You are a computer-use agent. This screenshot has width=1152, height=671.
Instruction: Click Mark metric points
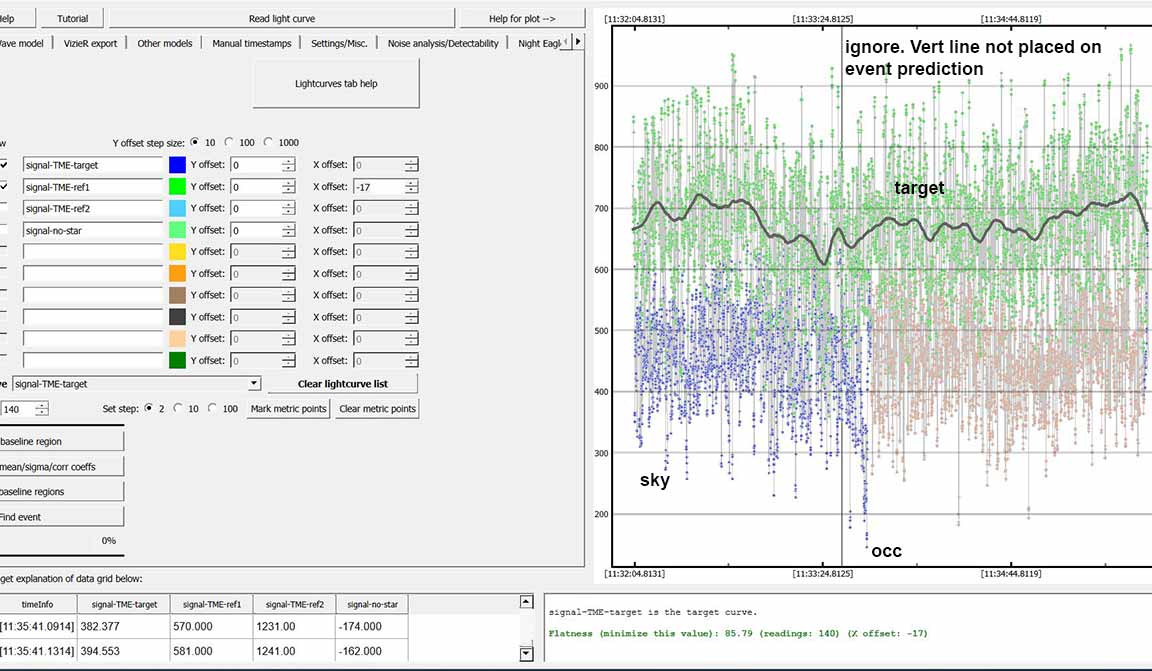(289, 409)
